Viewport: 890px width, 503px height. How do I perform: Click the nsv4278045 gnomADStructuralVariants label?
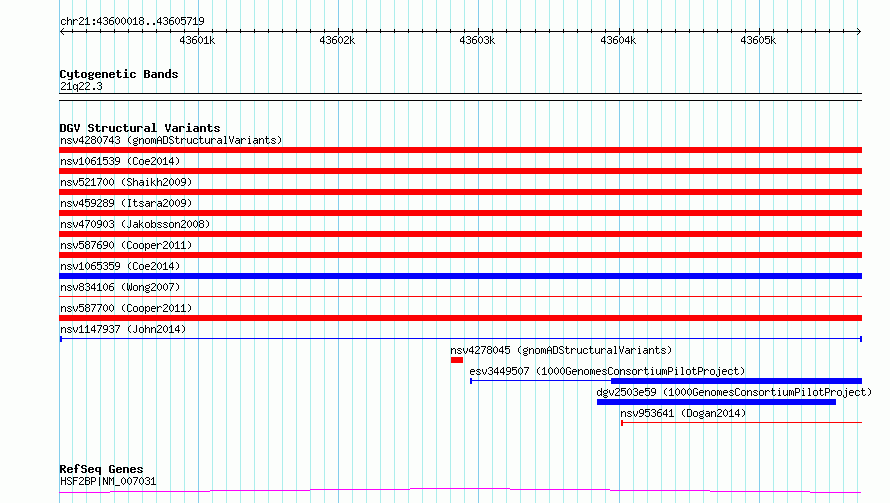[x=561, y=350]
